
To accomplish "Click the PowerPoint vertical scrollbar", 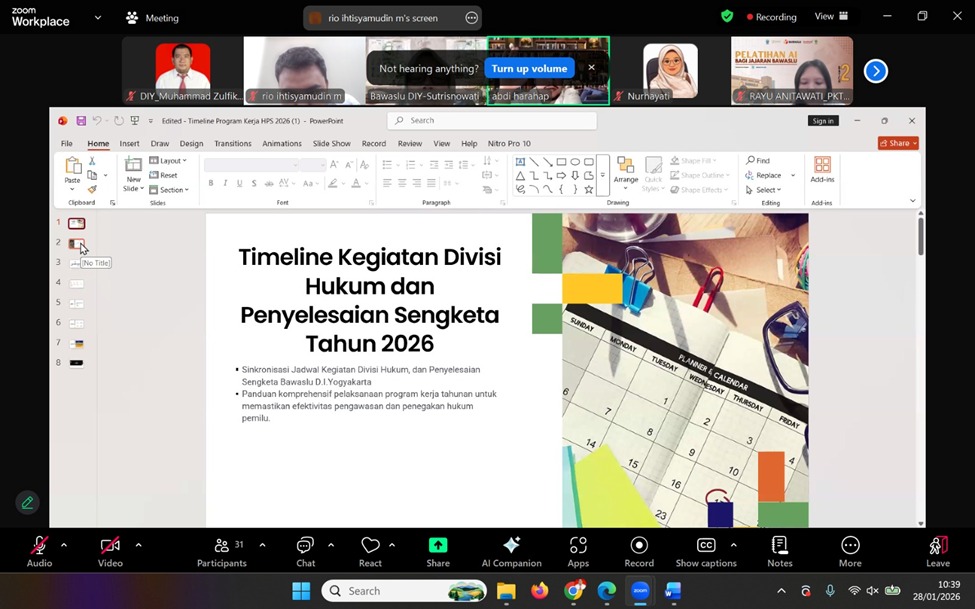I will point(921,236).
